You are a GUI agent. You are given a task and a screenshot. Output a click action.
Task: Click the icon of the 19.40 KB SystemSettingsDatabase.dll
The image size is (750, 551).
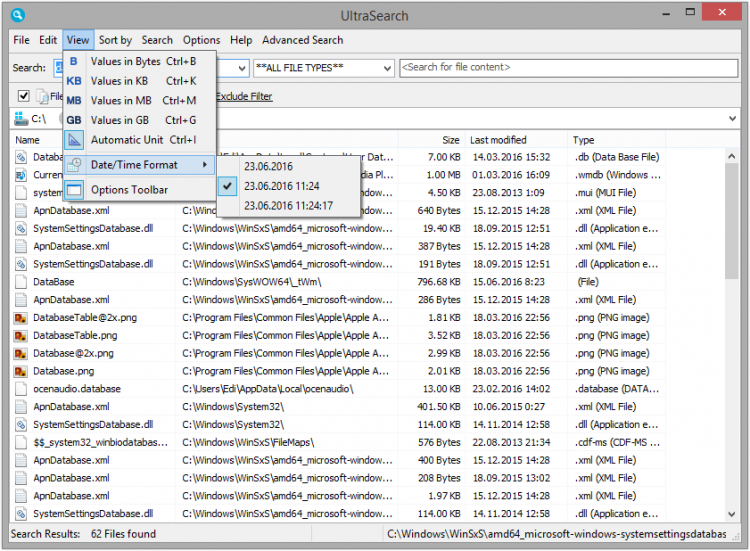click(x=21, y=229)
